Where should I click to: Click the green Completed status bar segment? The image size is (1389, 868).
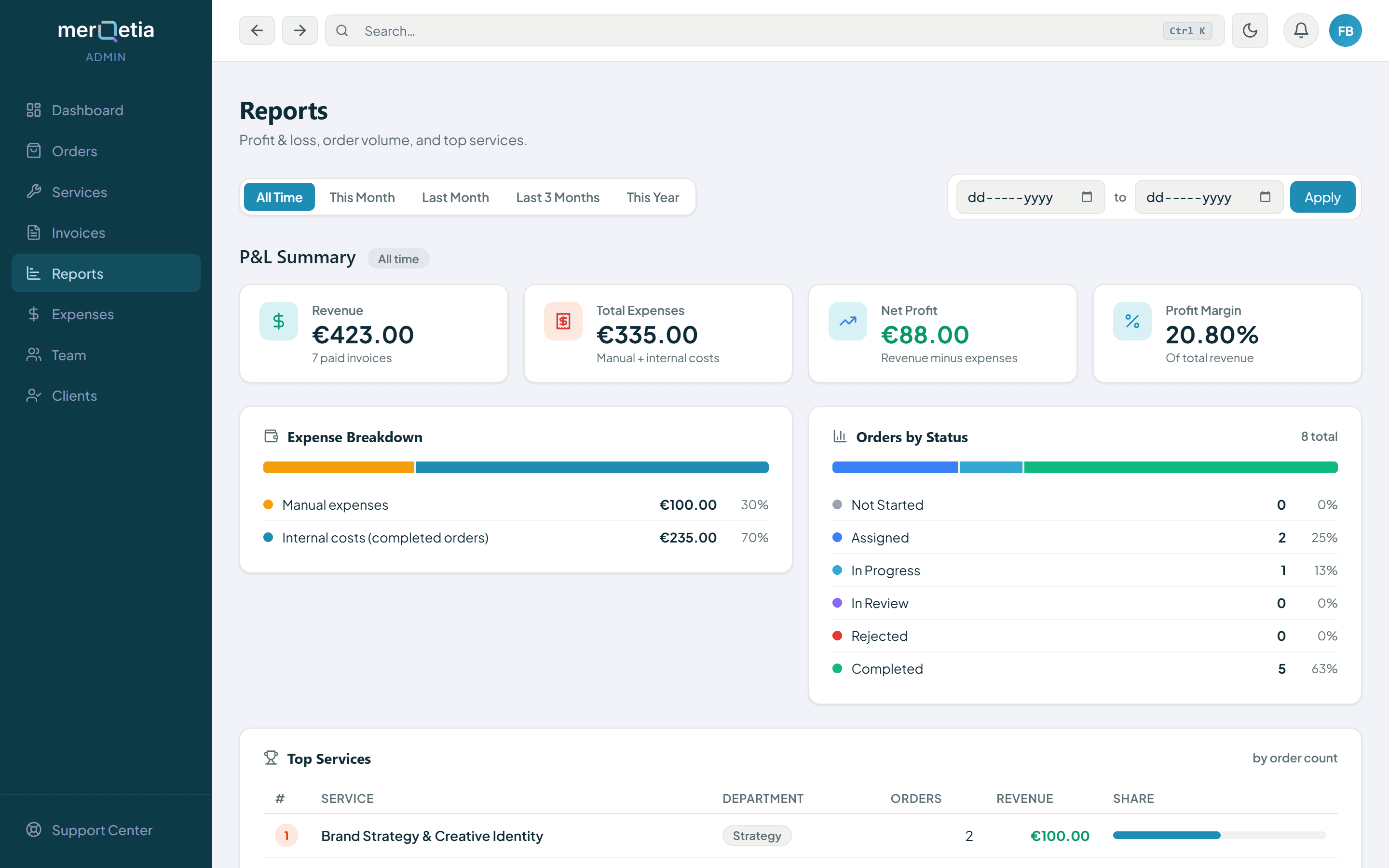pyautogui.click(x=1181, y=467)
